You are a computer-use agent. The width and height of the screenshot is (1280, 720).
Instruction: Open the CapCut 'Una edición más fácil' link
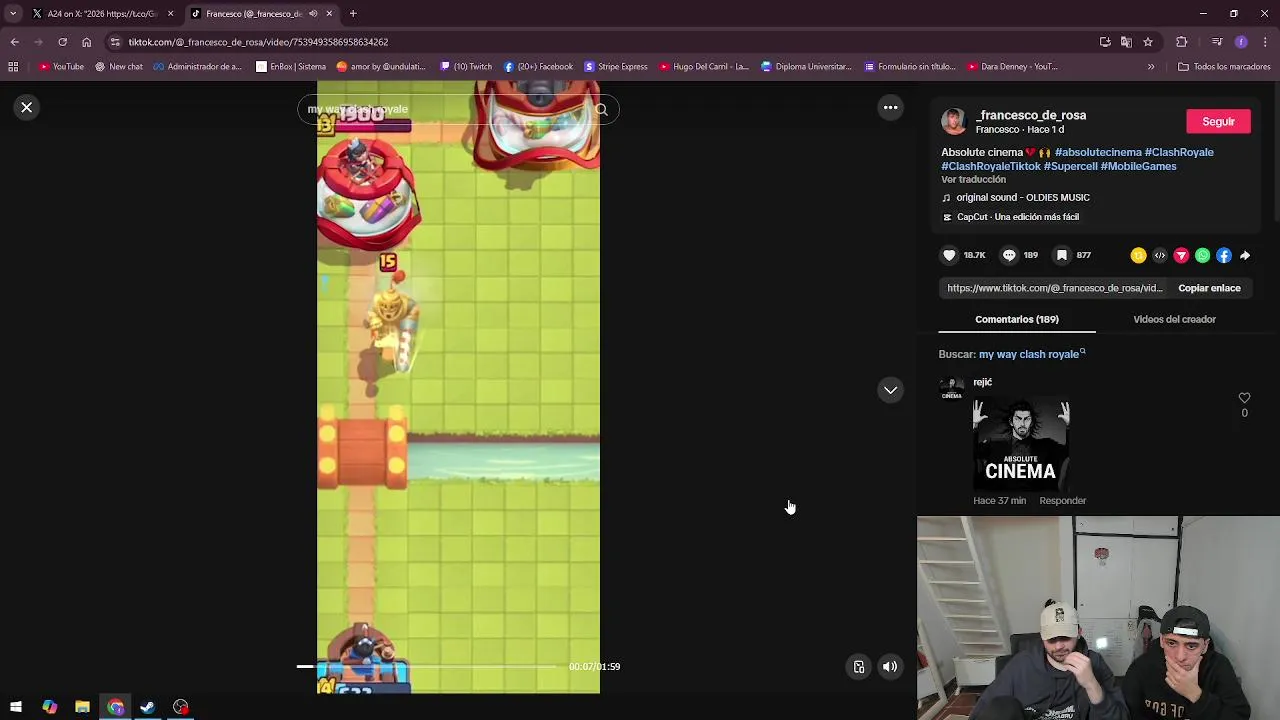click(x=1010, y=217)
